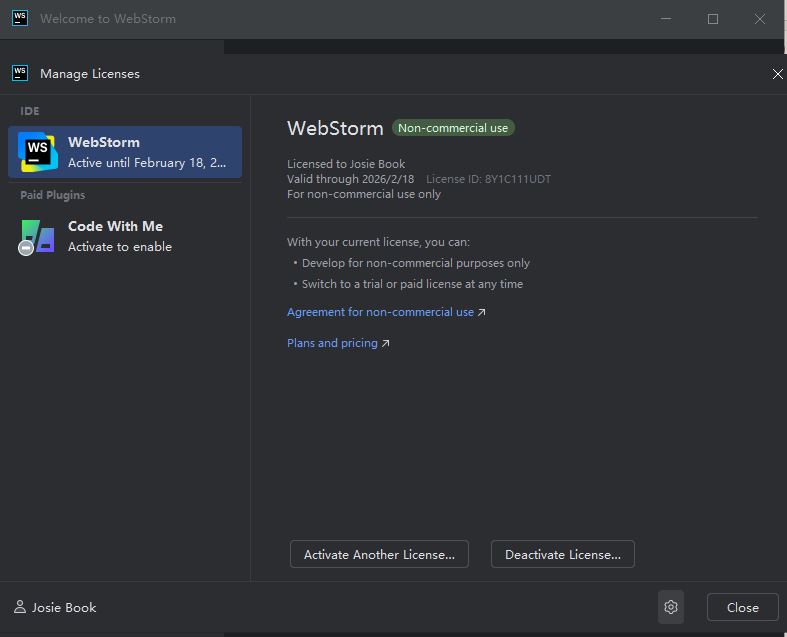
Task: Click Activate Another License button
Action: pos(379,554)
